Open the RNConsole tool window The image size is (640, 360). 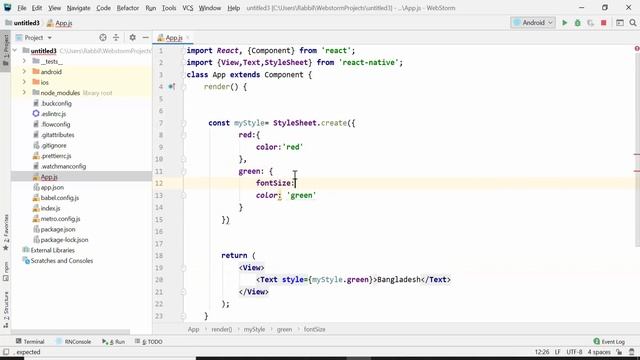pyautogui.click(x=73, y=342)
